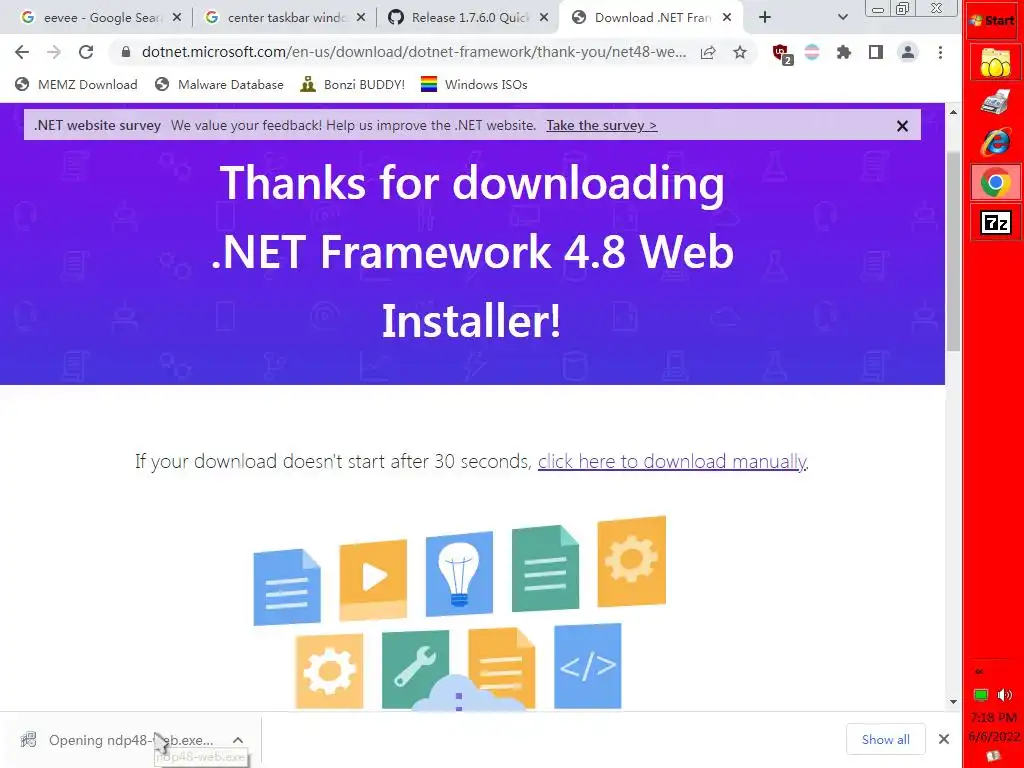The image size is (1024, 768).
Task: Click the striped flag extension icon
Action: pyautogui.click(x=812, y=52)
